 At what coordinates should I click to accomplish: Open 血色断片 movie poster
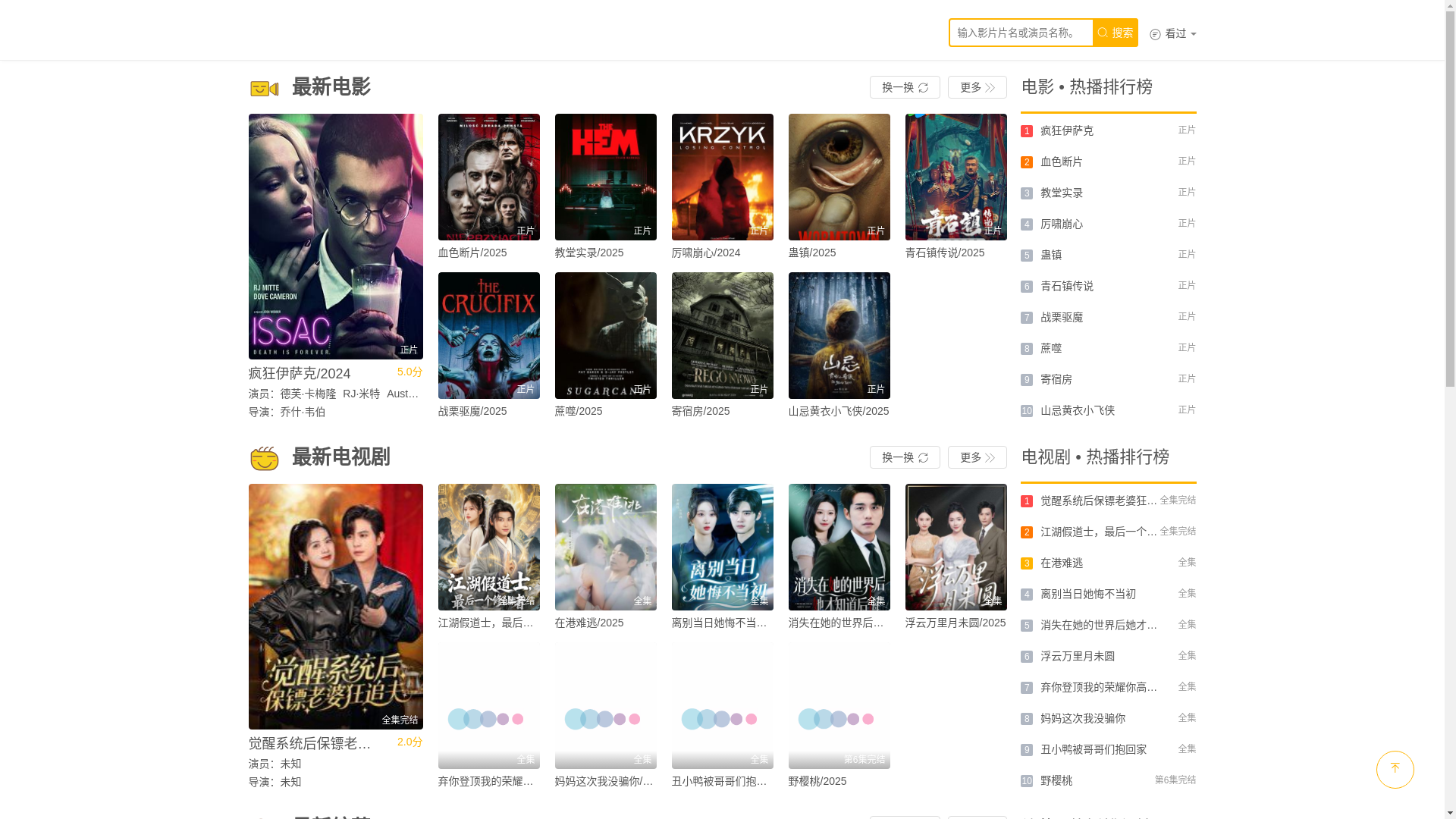489,177
